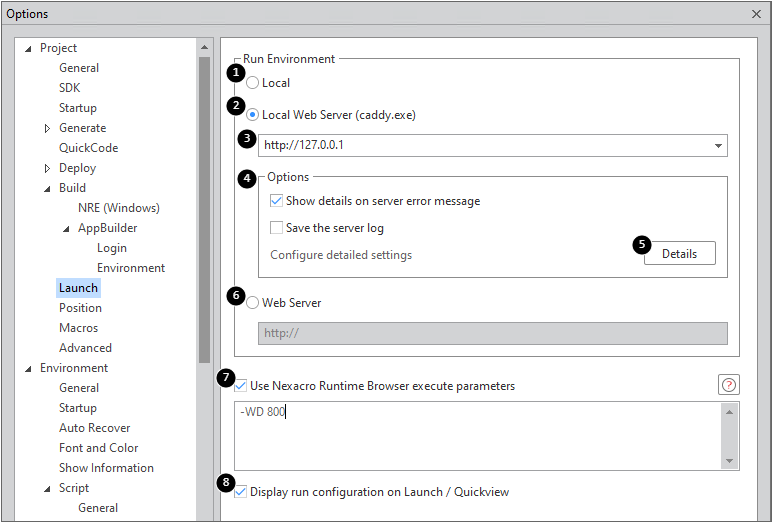Viewport: 772px width, 522px height.
Task: Select the Local run environment radio button
Action: [253, 83]
